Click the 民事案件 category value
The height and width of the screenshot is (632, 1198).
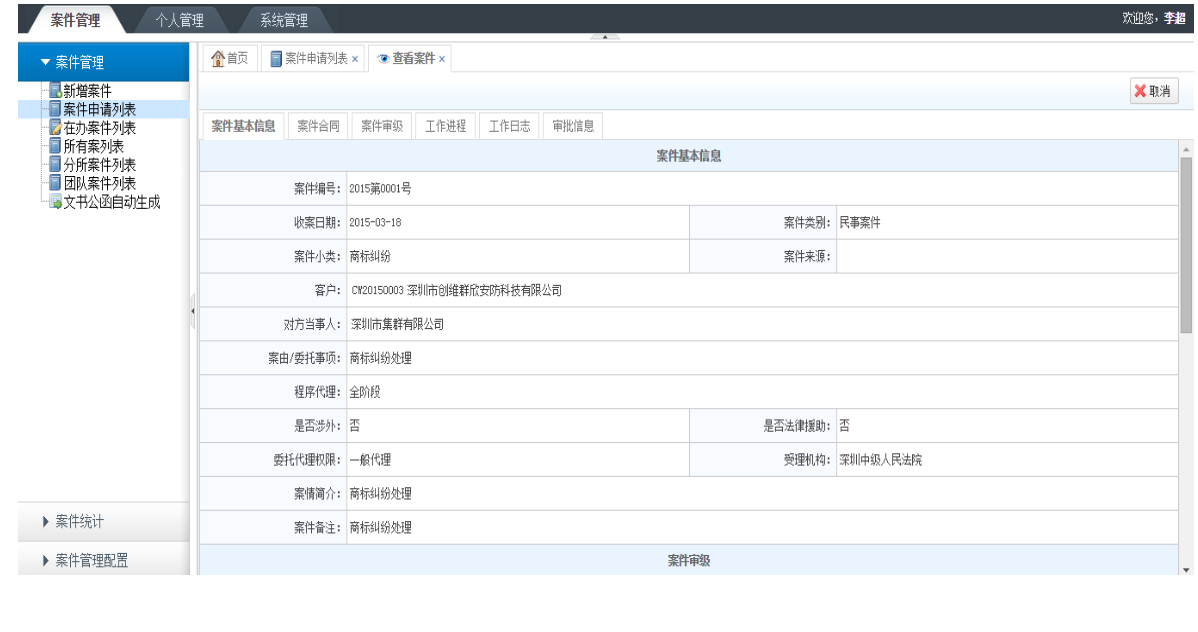pos(860,222)
